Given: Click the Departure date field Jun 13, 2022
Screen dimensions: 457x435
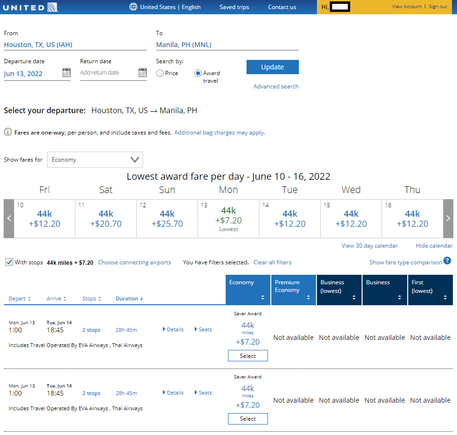Looking at the screenshot, I should [32, 73].
